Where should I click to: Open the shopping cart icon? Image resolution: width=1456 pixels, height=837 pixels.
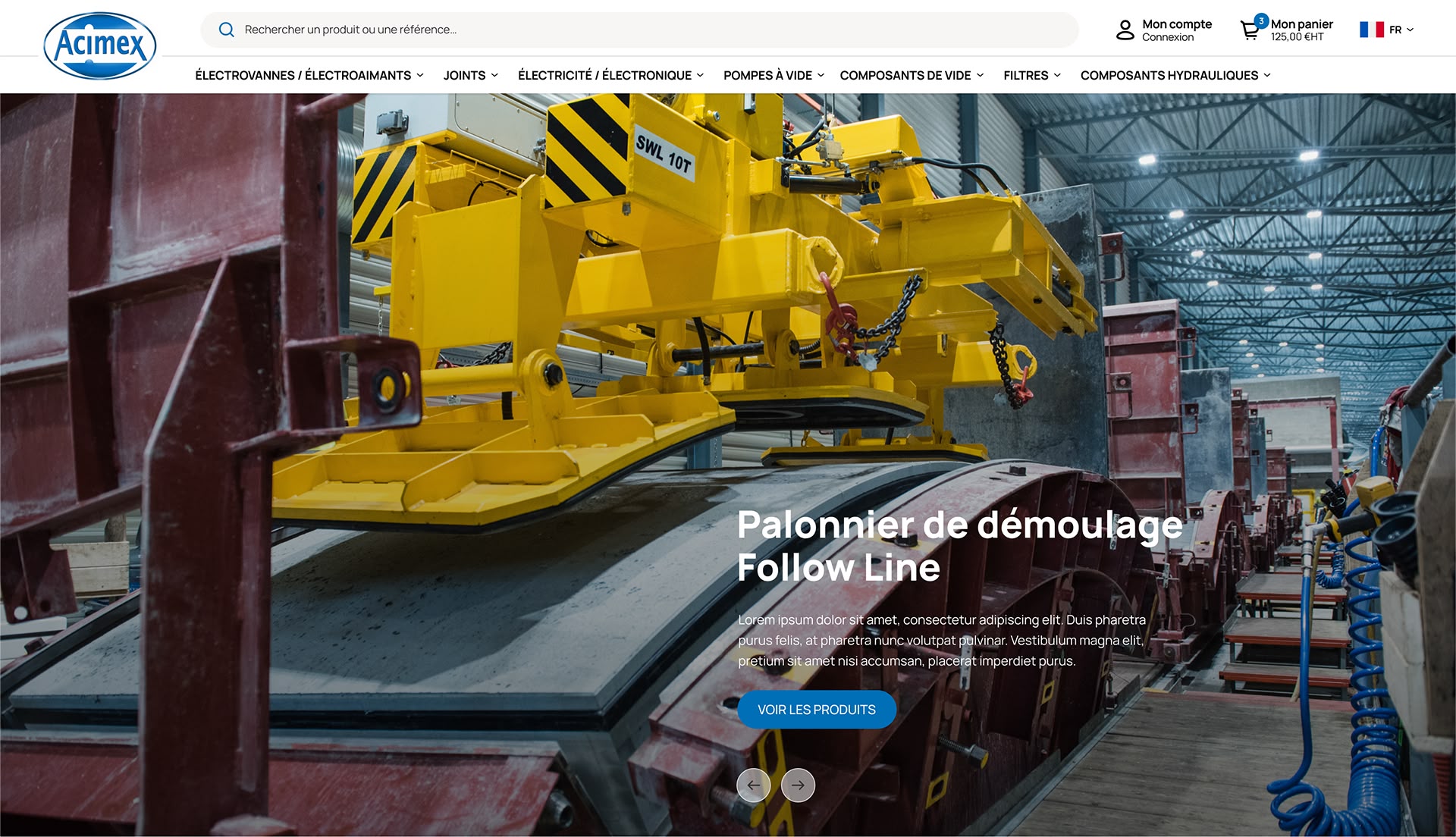point(1249,31)
